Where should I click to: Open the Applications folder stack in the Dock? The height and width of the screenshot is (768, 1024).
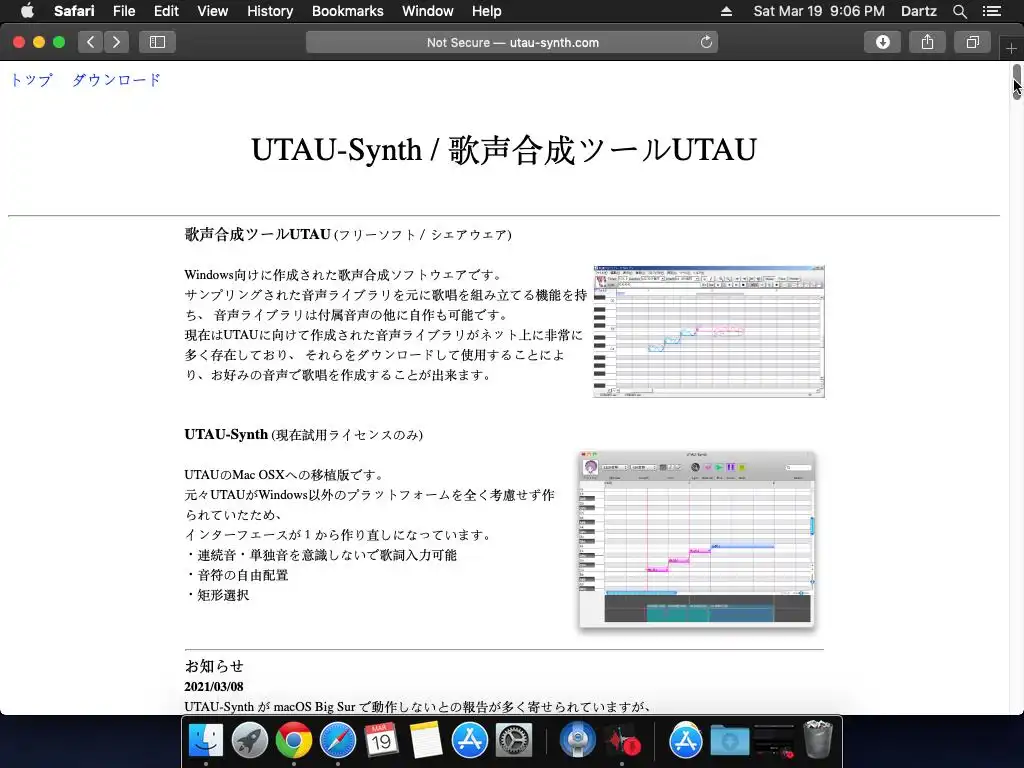685,740
